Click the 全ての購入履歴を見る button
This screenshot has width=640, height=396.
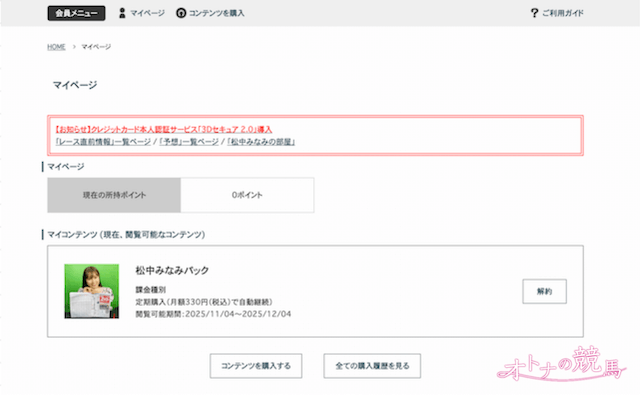[x=372, y=366]
